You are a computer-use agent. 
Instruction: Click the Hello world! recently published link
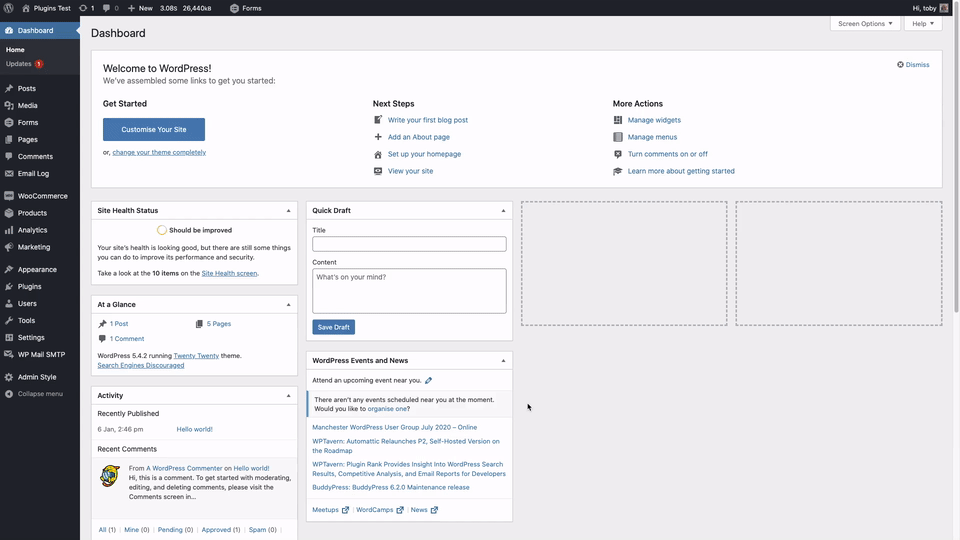[x=195, y=429]
